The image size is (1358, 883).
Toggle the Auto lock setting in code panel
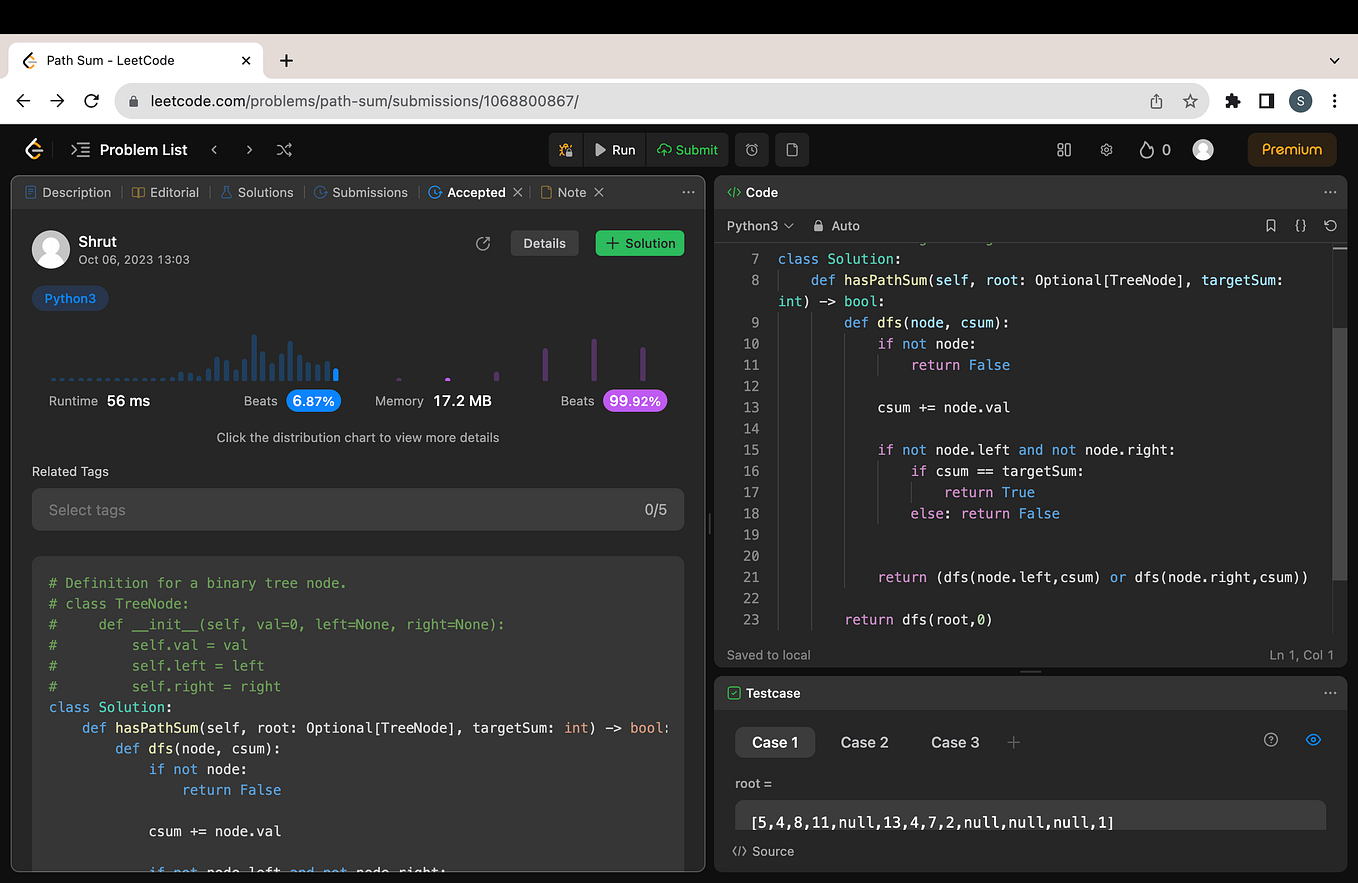pos(836,225)
